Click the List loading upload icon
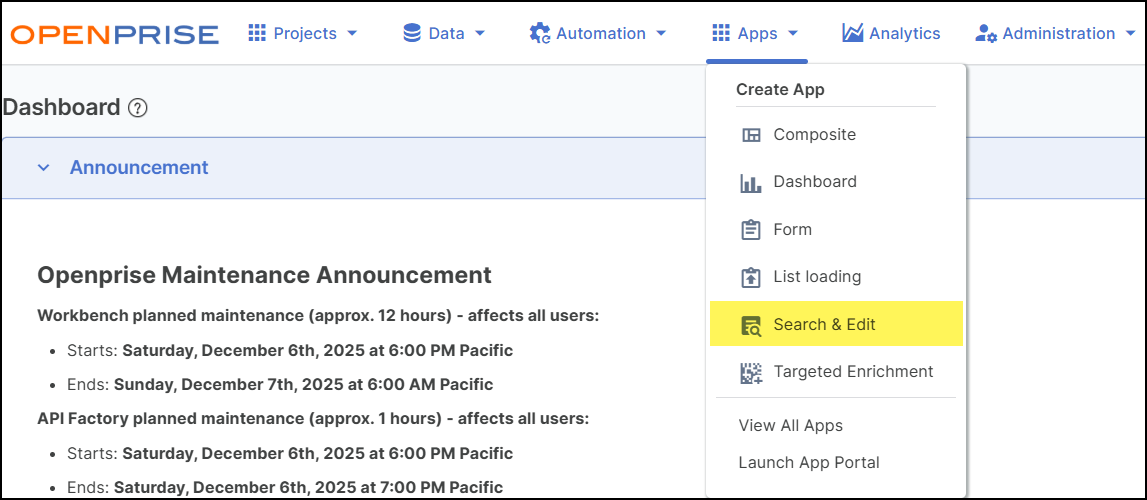The image size is (1147, 500). click(x=751, y=278)
